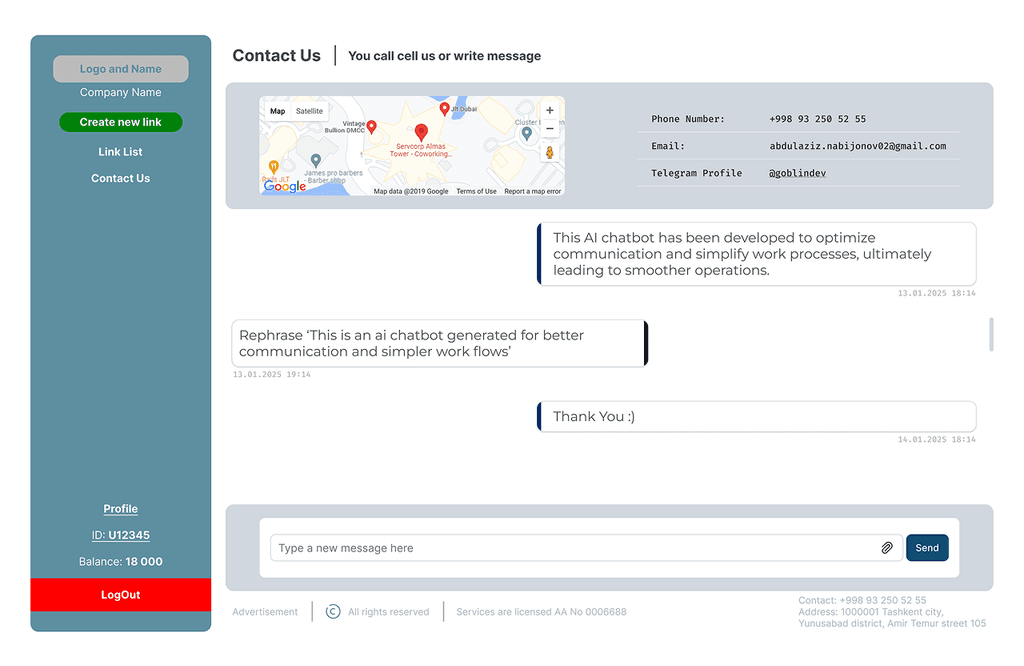Click the Street View pegman icon

tap(549, 152)
